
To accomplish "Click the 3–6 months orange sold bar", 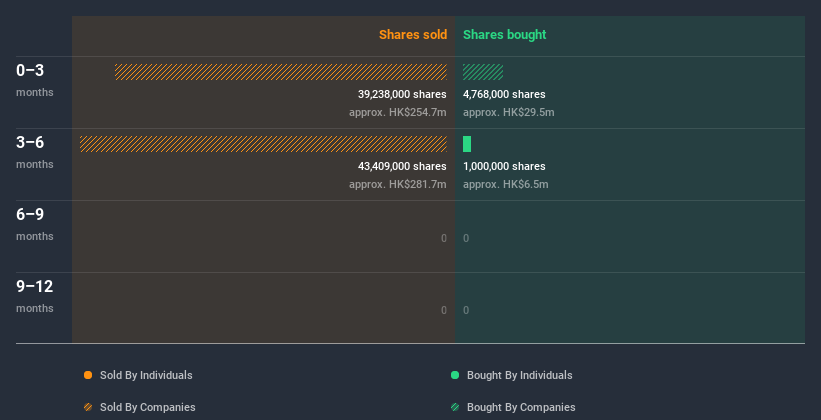I will click(263, 144).
